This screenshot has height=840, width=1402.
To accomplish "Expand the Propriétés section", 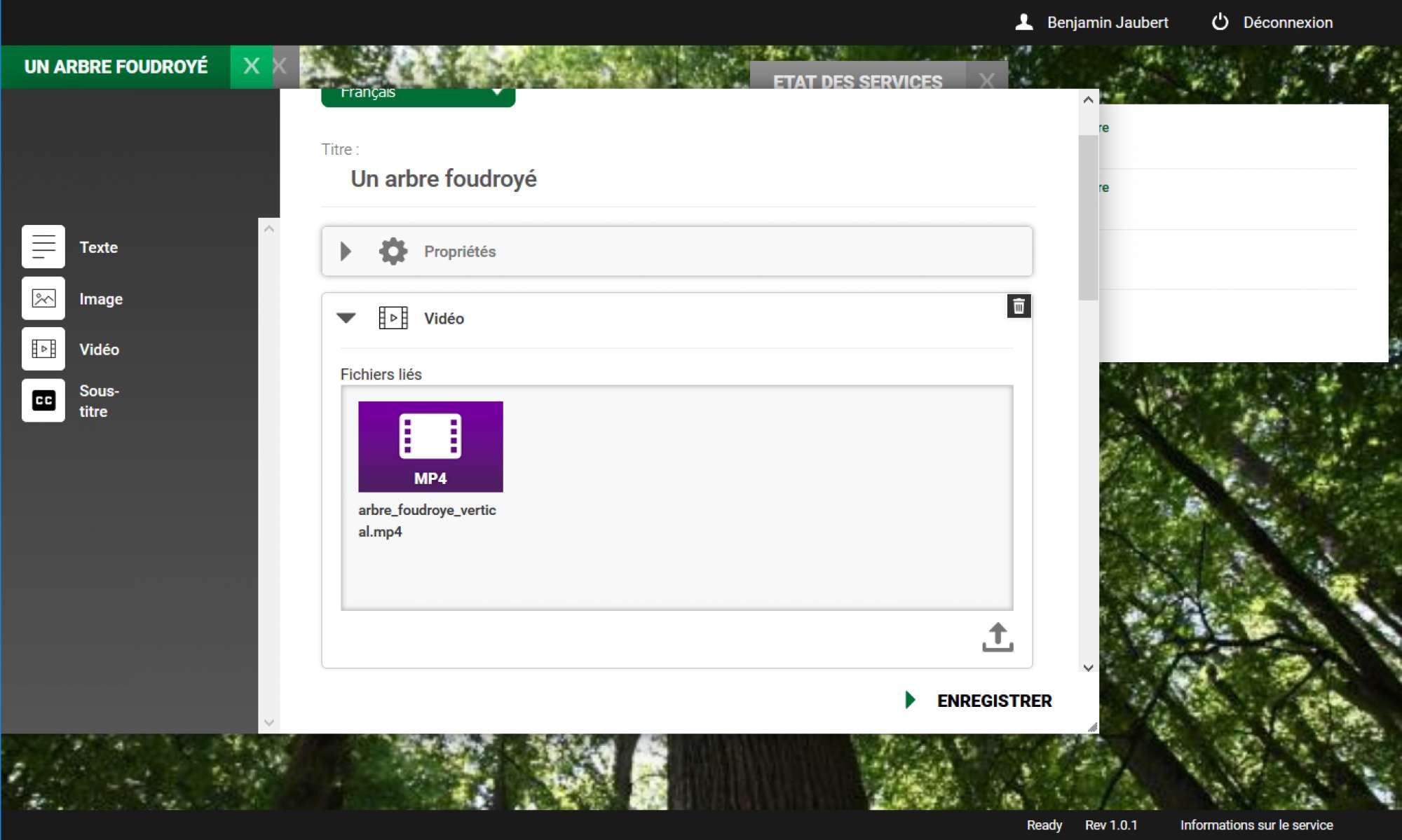I will tap(346, 252).
